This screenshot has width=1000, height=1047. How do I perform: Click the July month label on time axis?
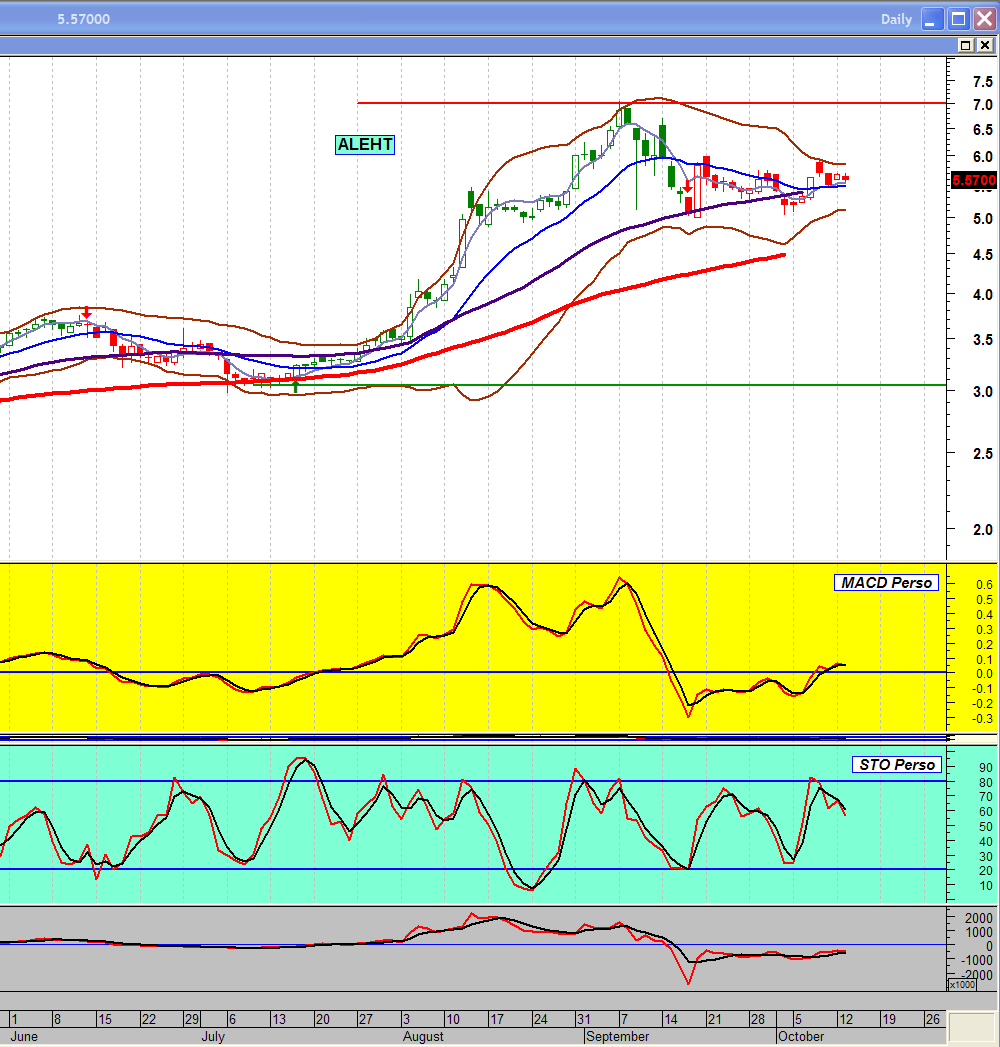point(213,1036)
